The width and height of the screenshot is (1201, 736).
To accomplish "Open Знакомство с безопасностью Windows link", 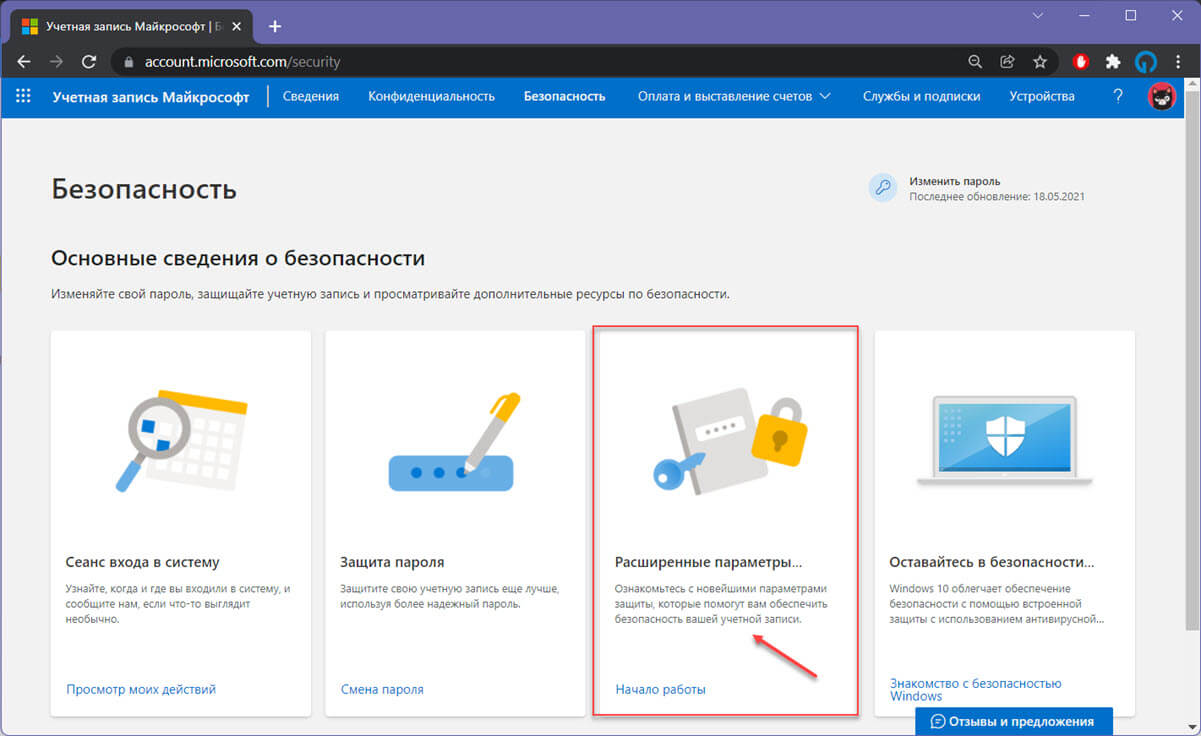I will [x=975, y=689].
